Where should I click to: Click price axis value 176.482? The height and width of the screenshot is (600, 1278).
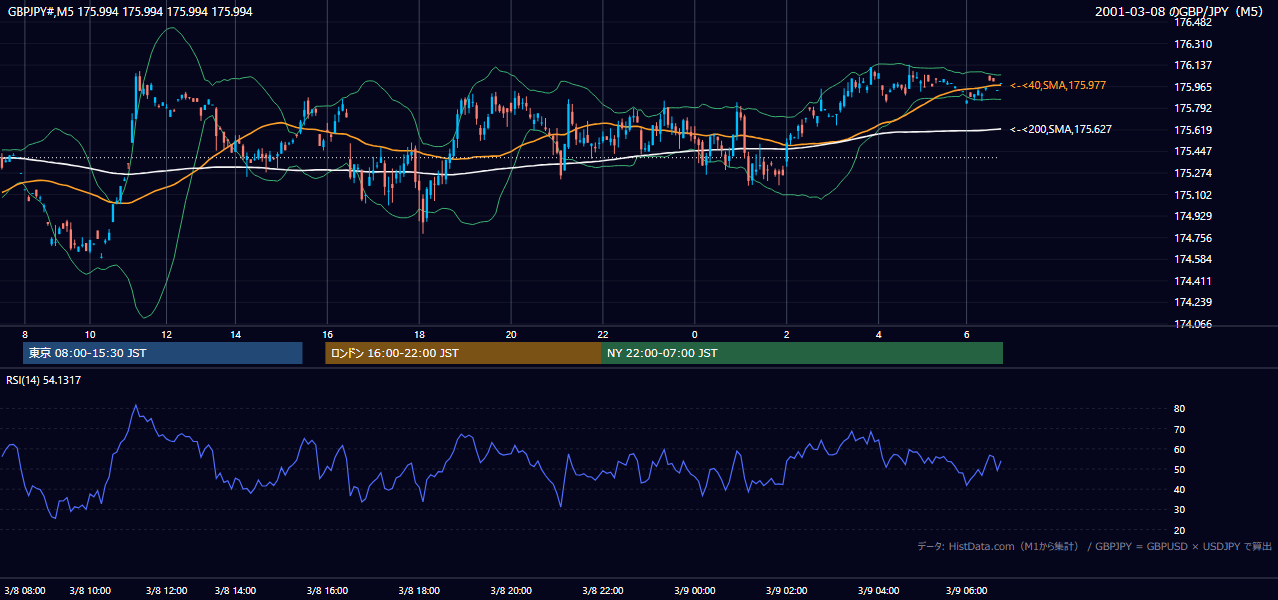(x=1192, y=22)
